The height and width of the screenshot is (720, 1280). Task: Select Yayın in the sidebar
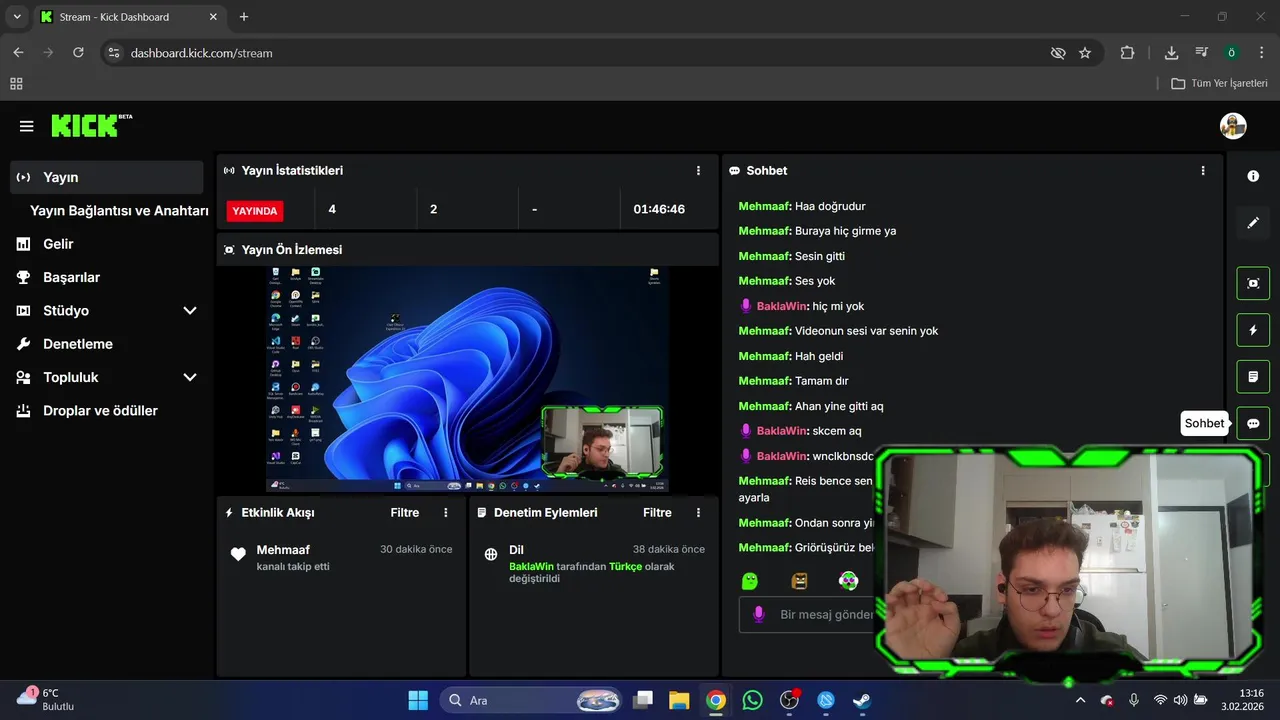tap(107, 177)
